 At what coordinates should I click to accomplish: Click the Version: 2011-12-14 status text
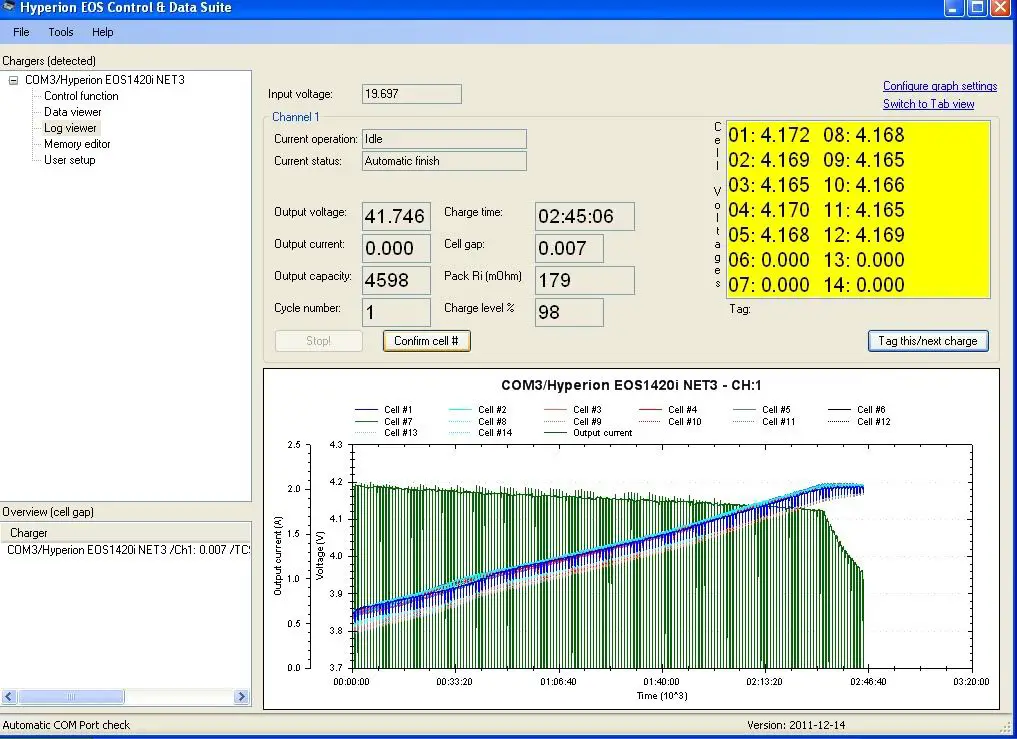pos(796,725)
